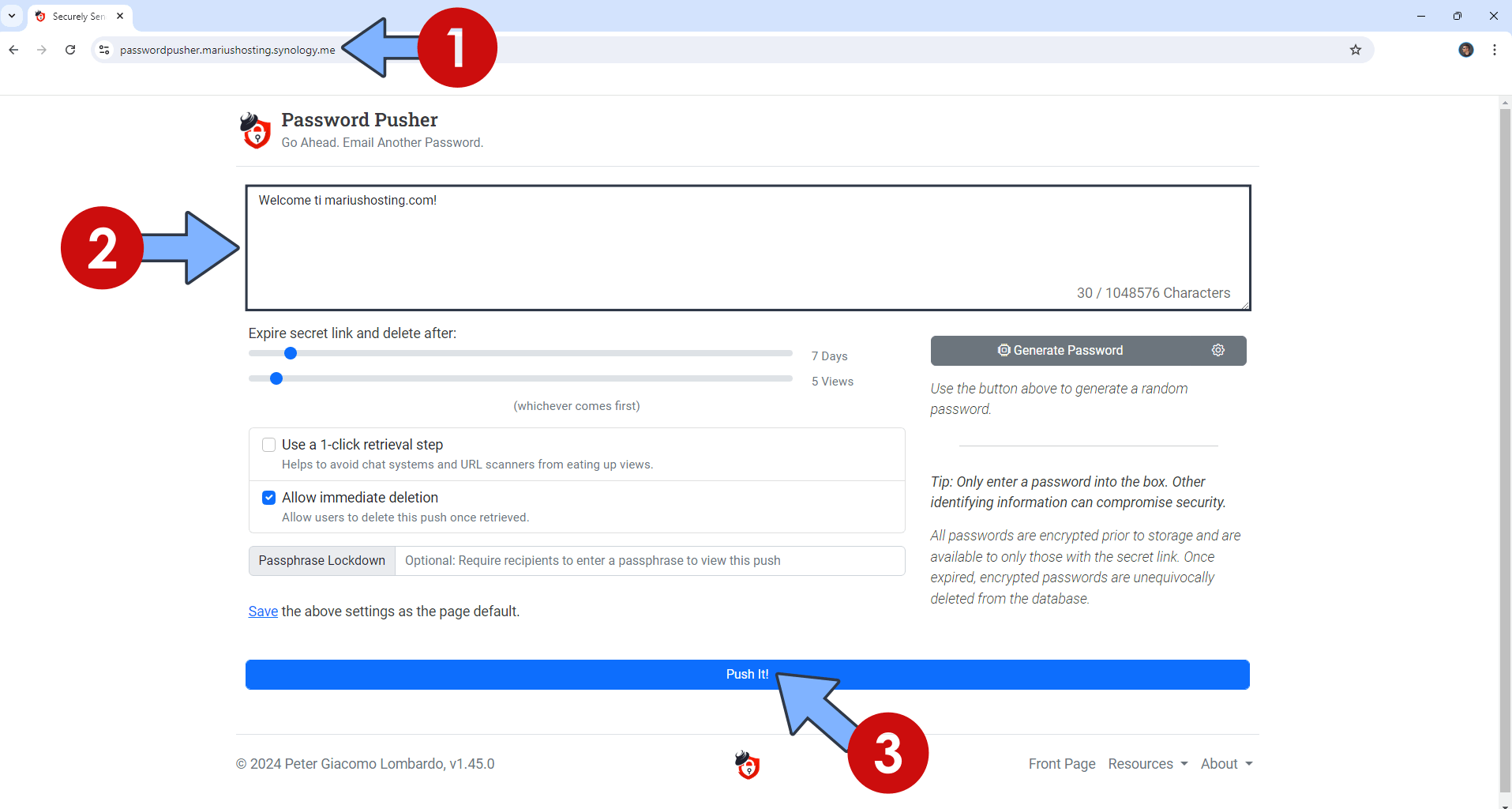1512x809 pixels.
Task: Click the browser forward arrow
Action: [42, 50]
